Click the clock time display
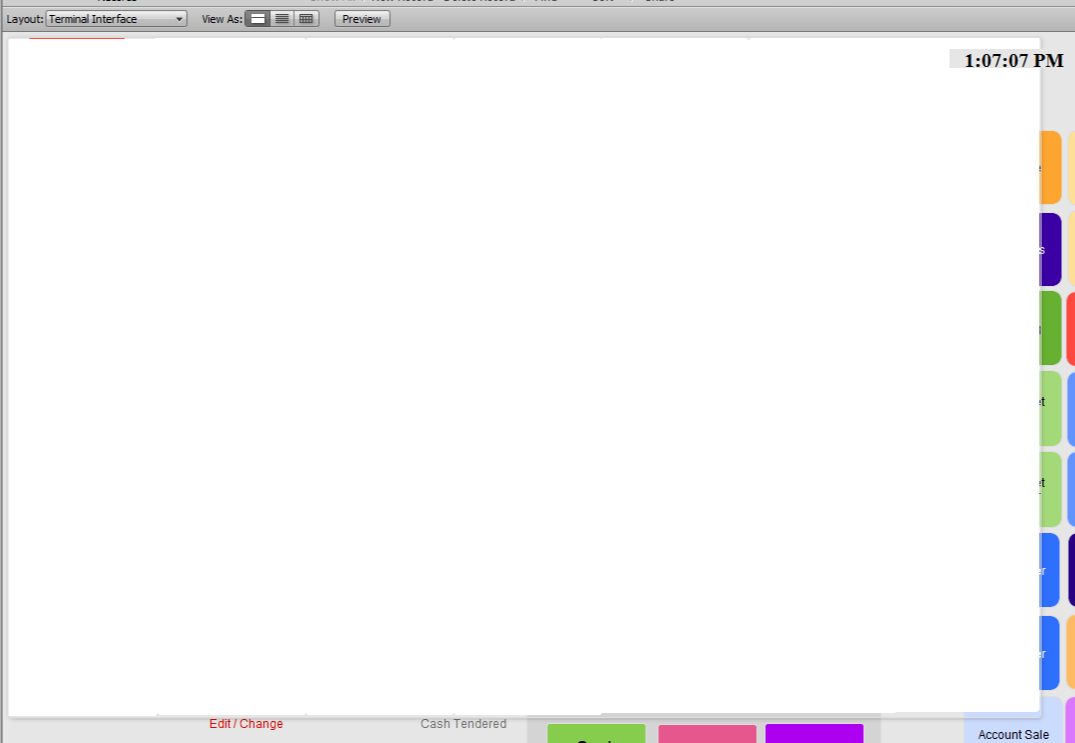The width and height of the screenshot is (1075, 743). (1013, 61)
